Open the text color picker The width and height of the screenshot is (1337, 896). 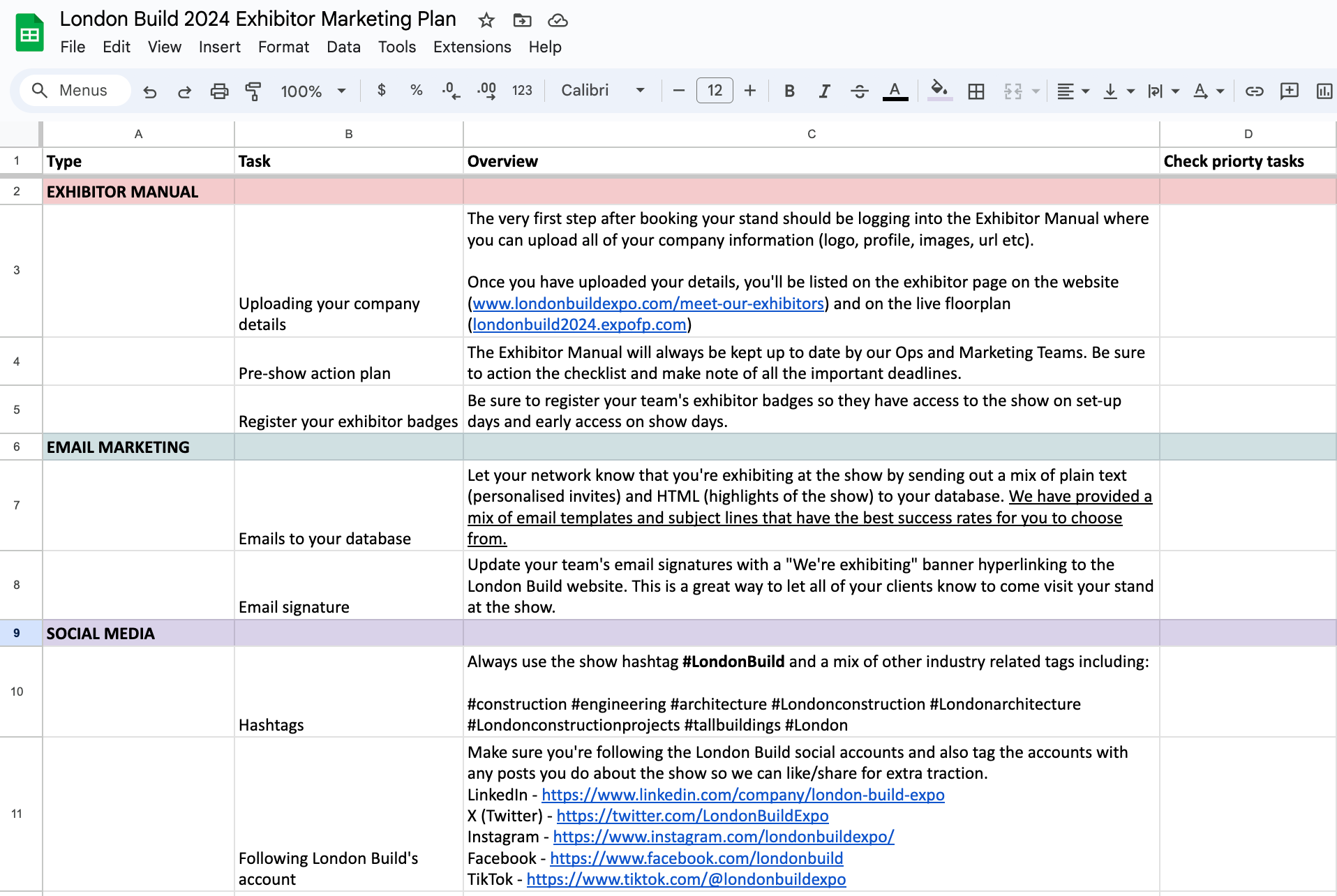pos(895,91)
